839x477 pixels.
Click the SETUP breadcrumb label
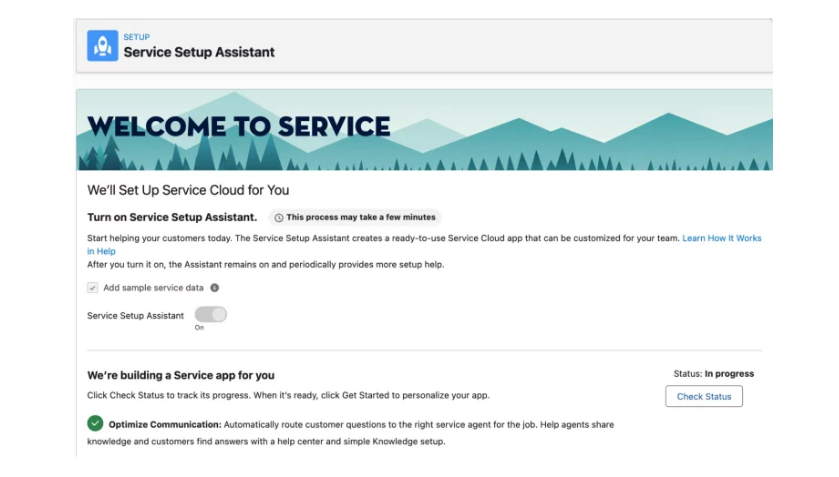coord(136,37)
